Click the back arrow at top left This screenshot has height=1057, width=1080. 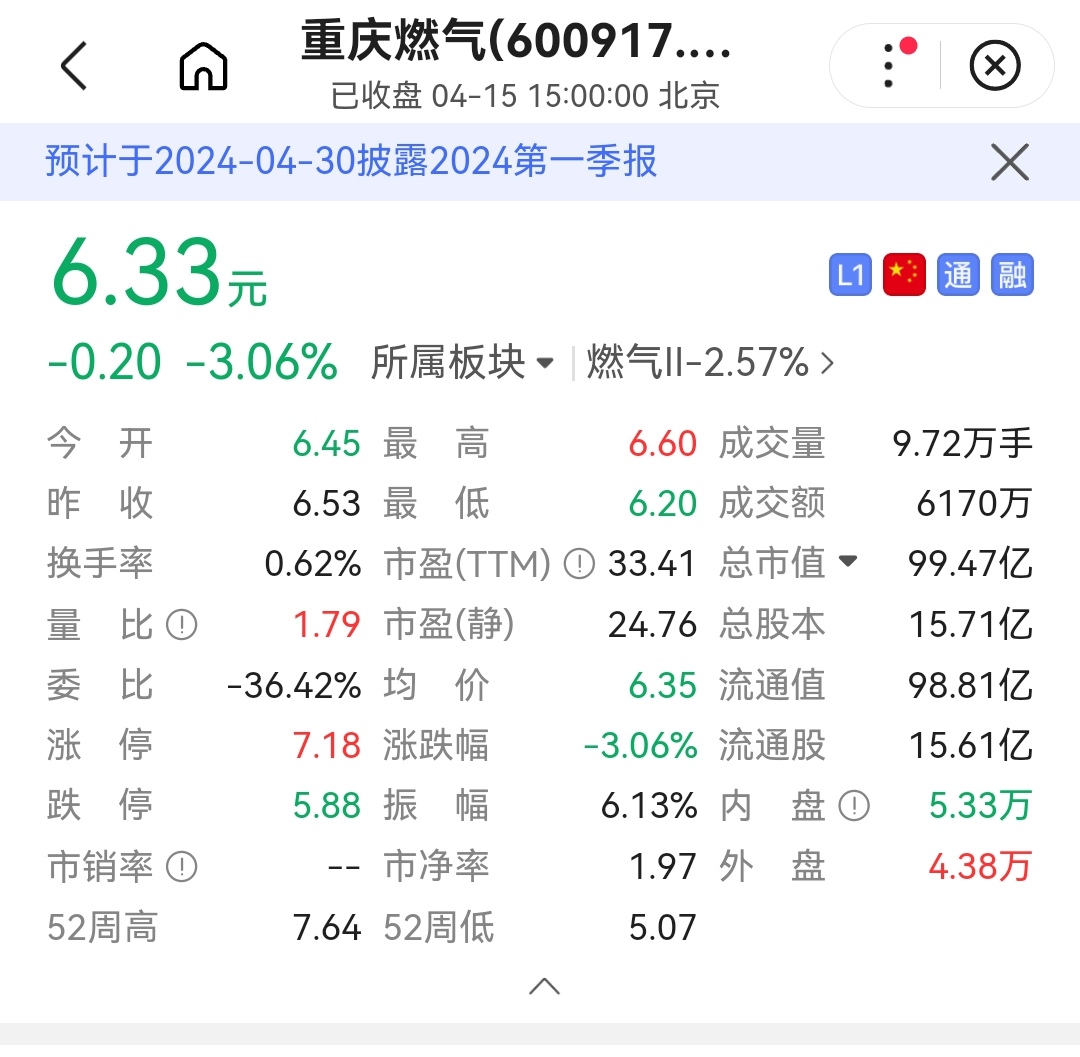pyautogui.click(x=72, y=64)
